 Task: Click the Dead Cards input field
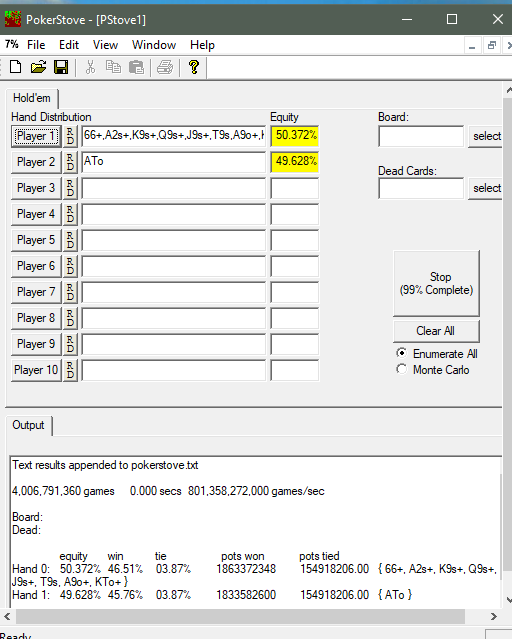[421, 188]
